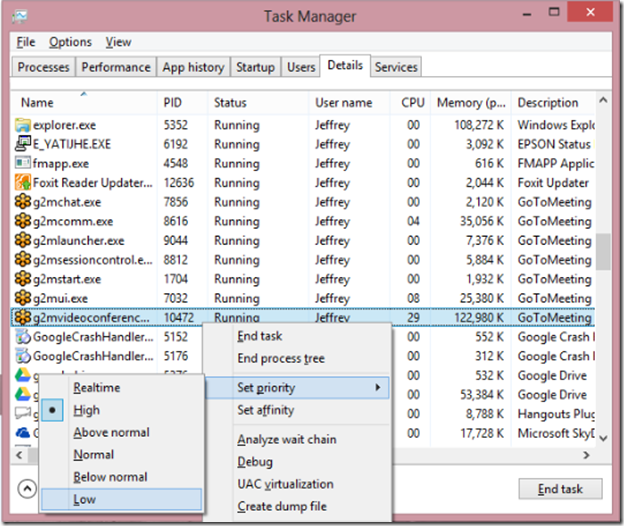Select Analyze wait chain
Image resolution: width=624 pixels, height=526 pixels.
(x=287, y=440)
